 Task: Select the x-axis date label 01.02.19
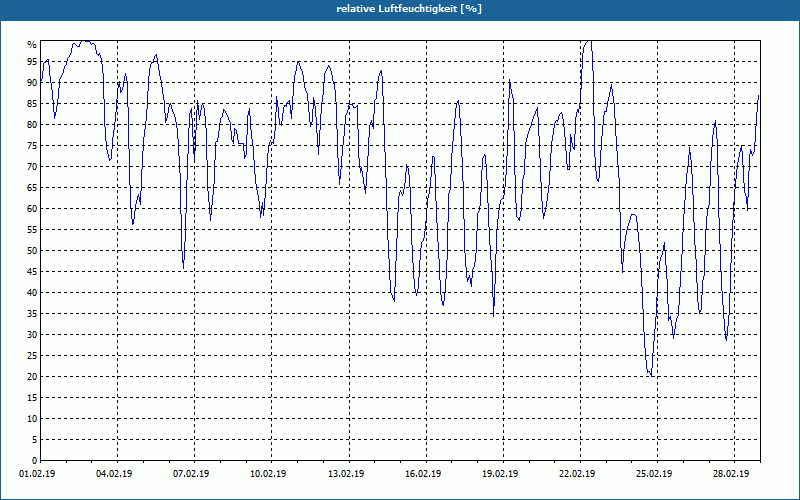click(37, 474)
